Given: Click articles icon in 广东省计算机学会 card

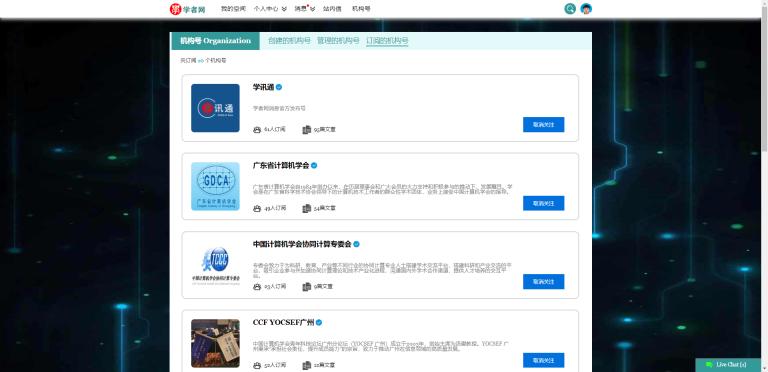Looking at the screenshot, I should (307, 208).
